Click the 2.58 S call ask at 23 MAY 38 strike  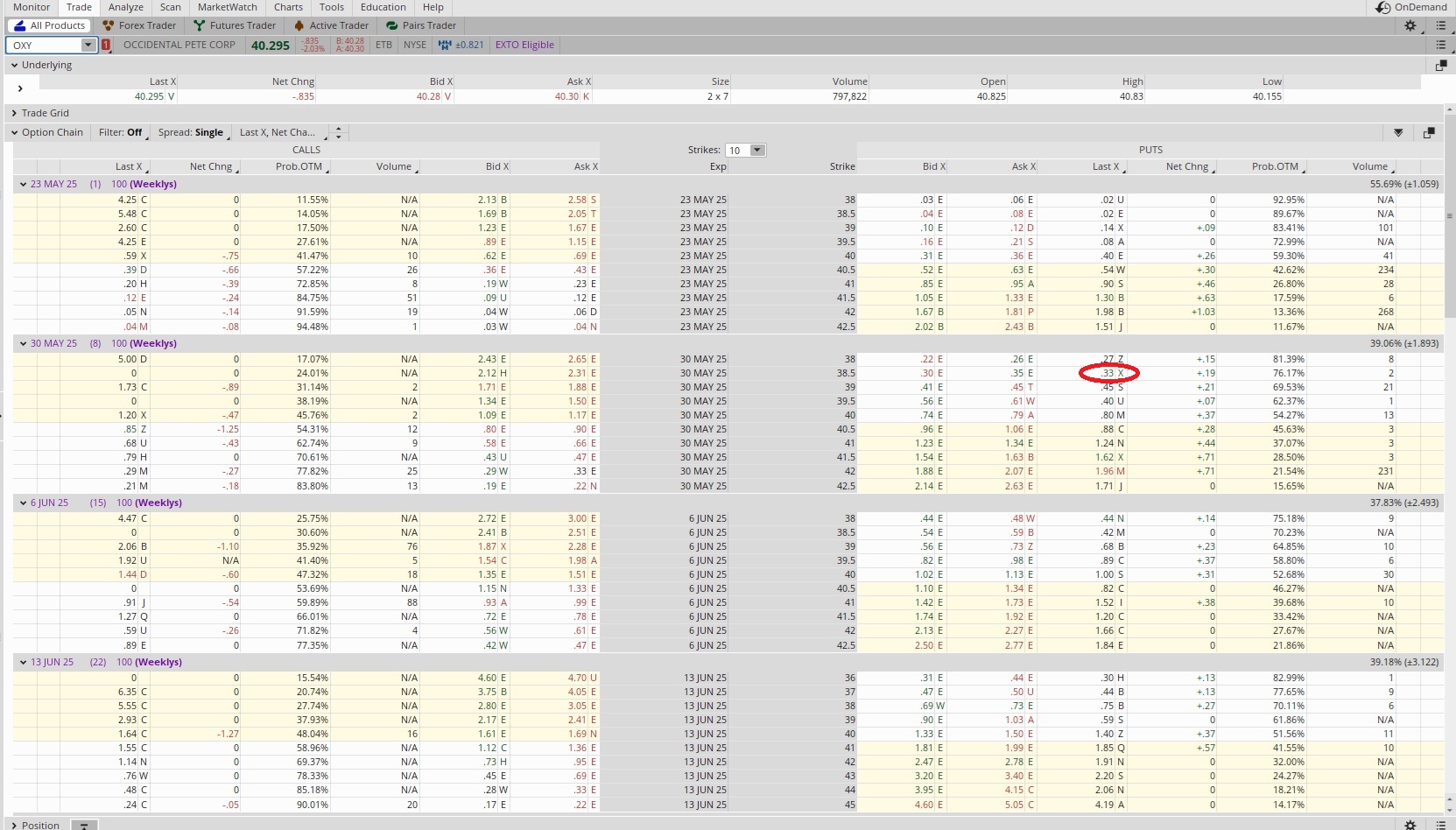click(x=582, y=200)
